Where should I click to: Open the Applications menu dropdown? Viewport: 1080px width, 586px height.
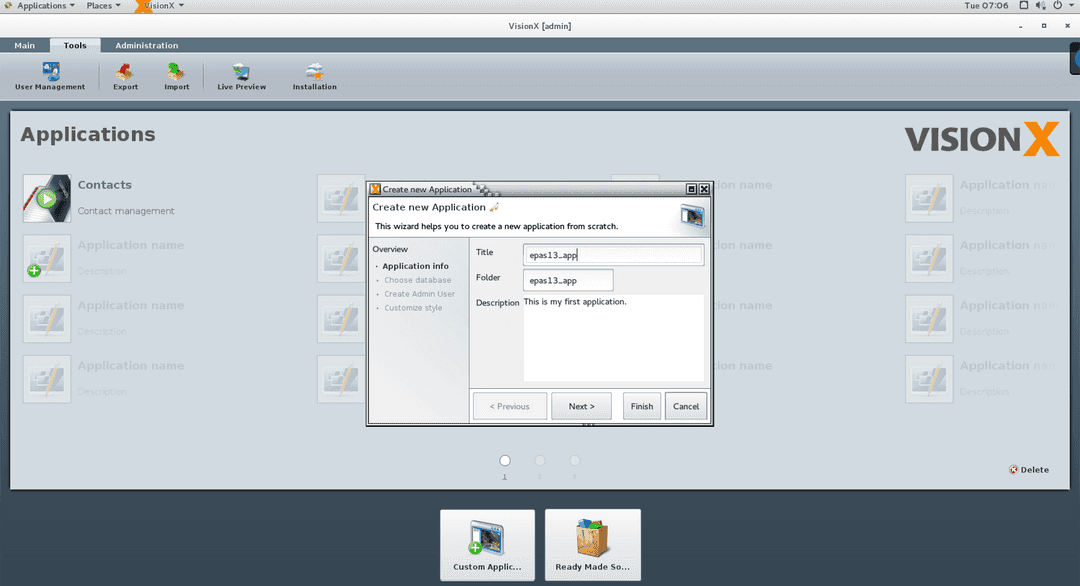tap(40, 5)
